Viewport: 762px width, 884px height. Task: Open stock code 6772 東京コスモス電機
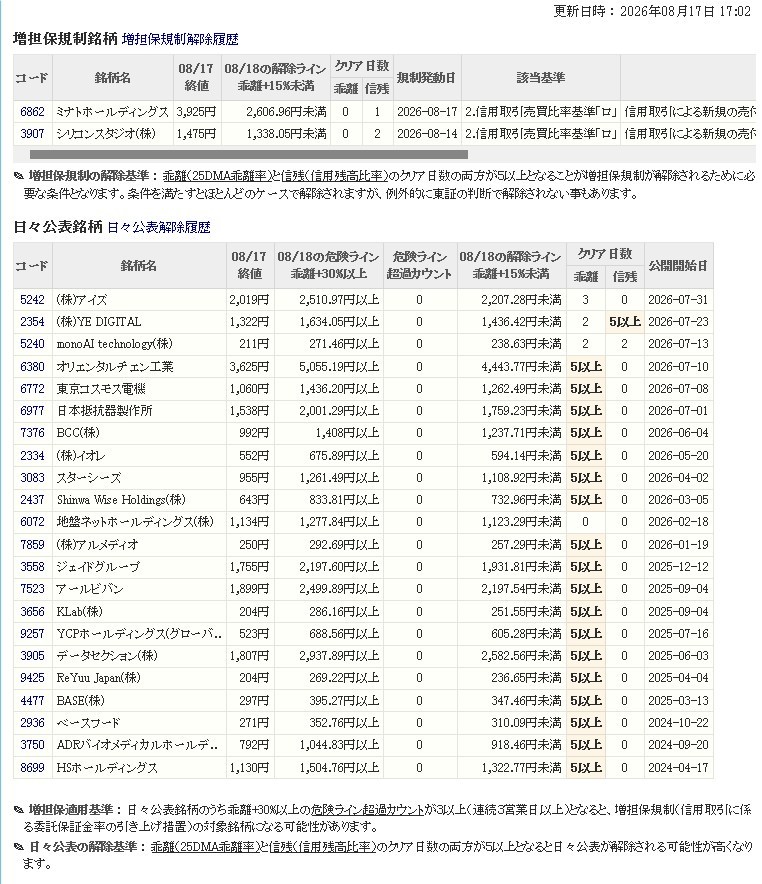coord(32,388)
